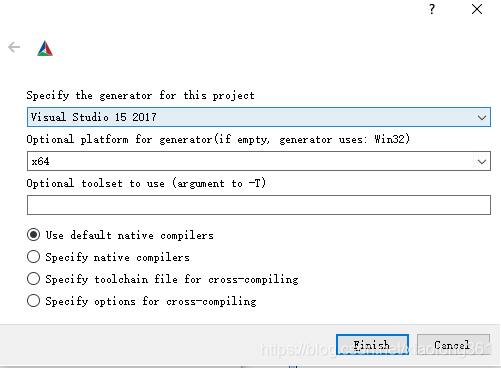This screenshot has width=501, height=368.
Task: Select Use default native compilers radio button
Action: click(x=33, y=235)
